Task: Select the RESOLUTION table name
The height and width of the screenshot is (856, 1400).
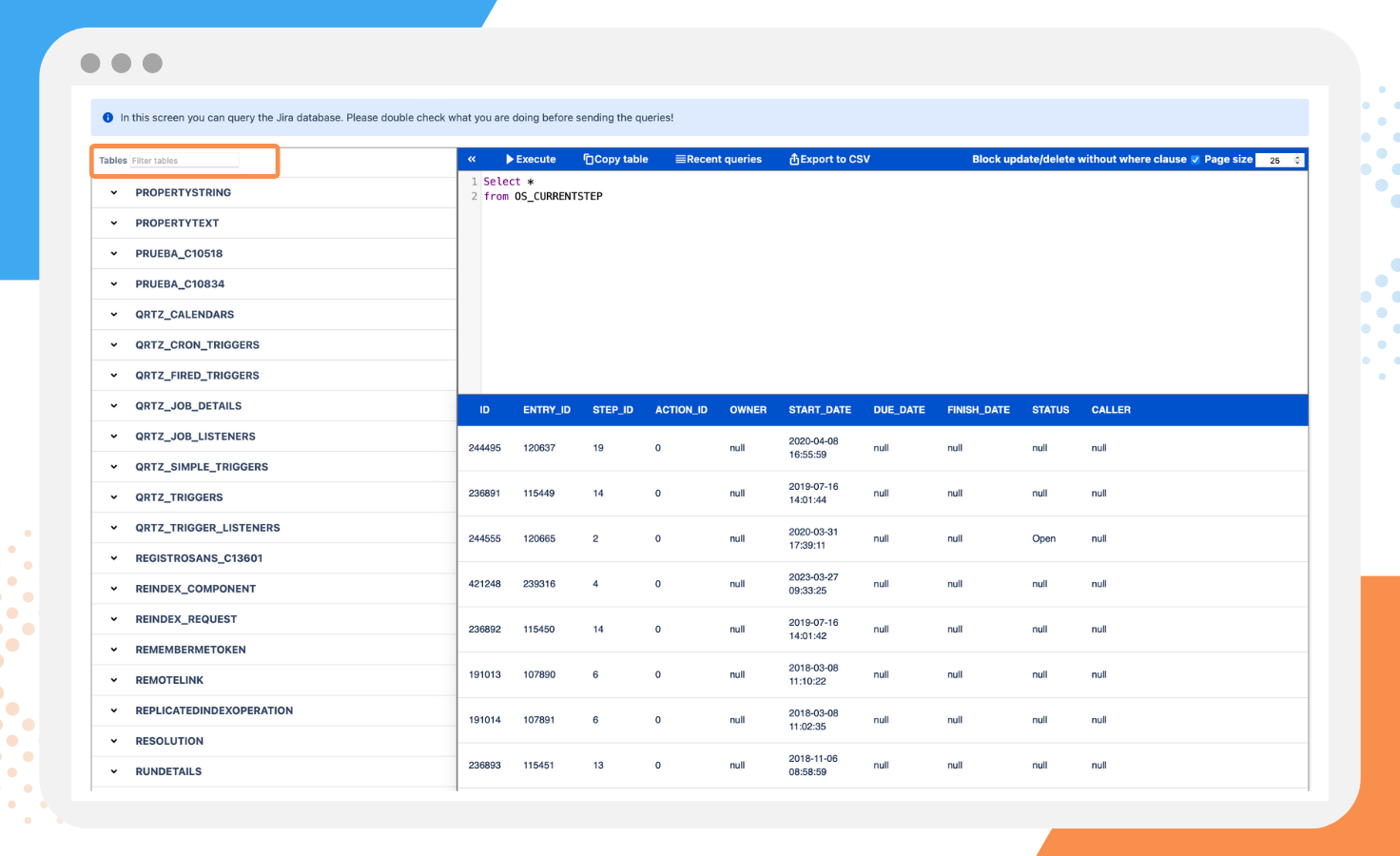Action: (x=169, y=741)
